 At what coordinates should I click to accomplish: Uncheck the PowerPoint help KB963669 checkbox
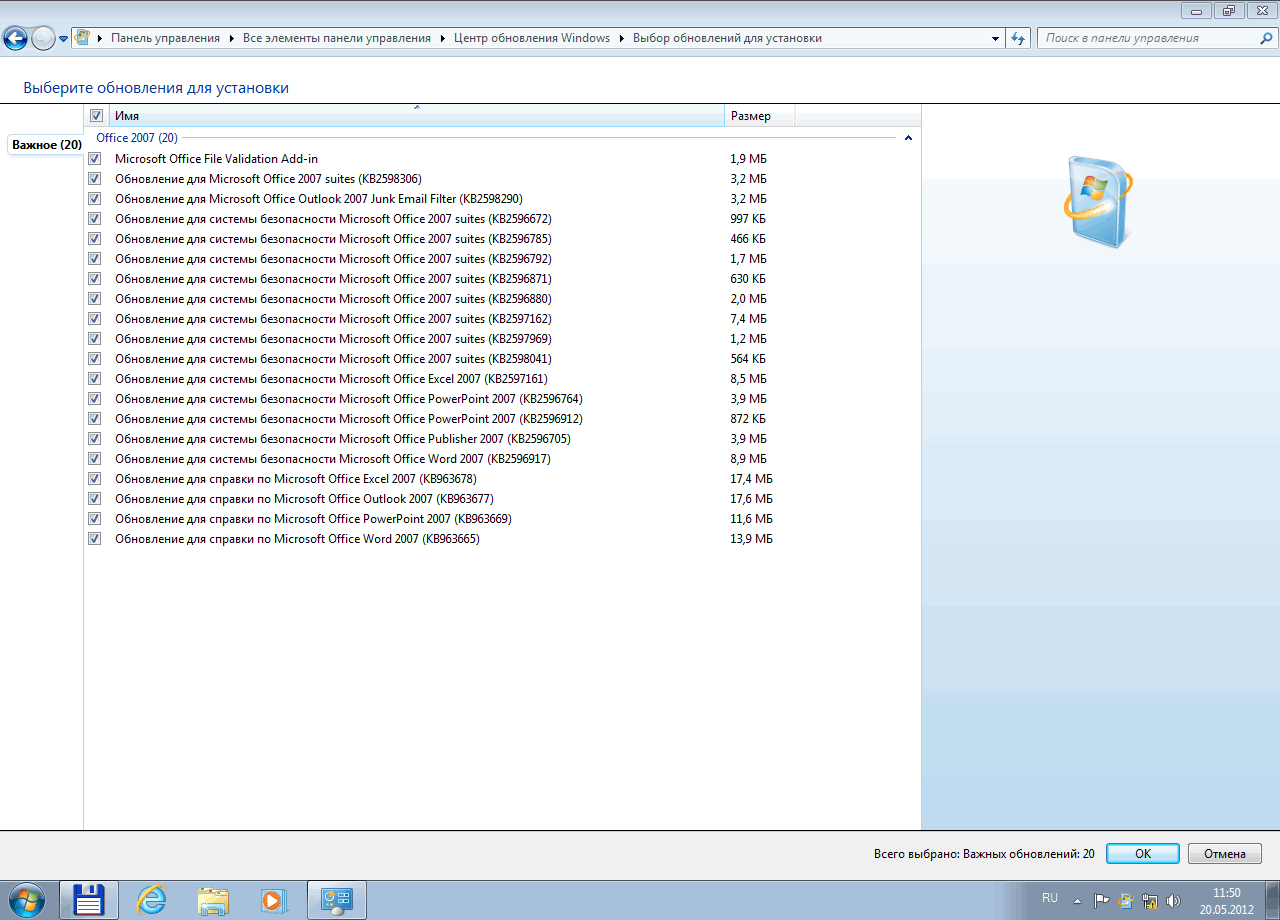95,519
